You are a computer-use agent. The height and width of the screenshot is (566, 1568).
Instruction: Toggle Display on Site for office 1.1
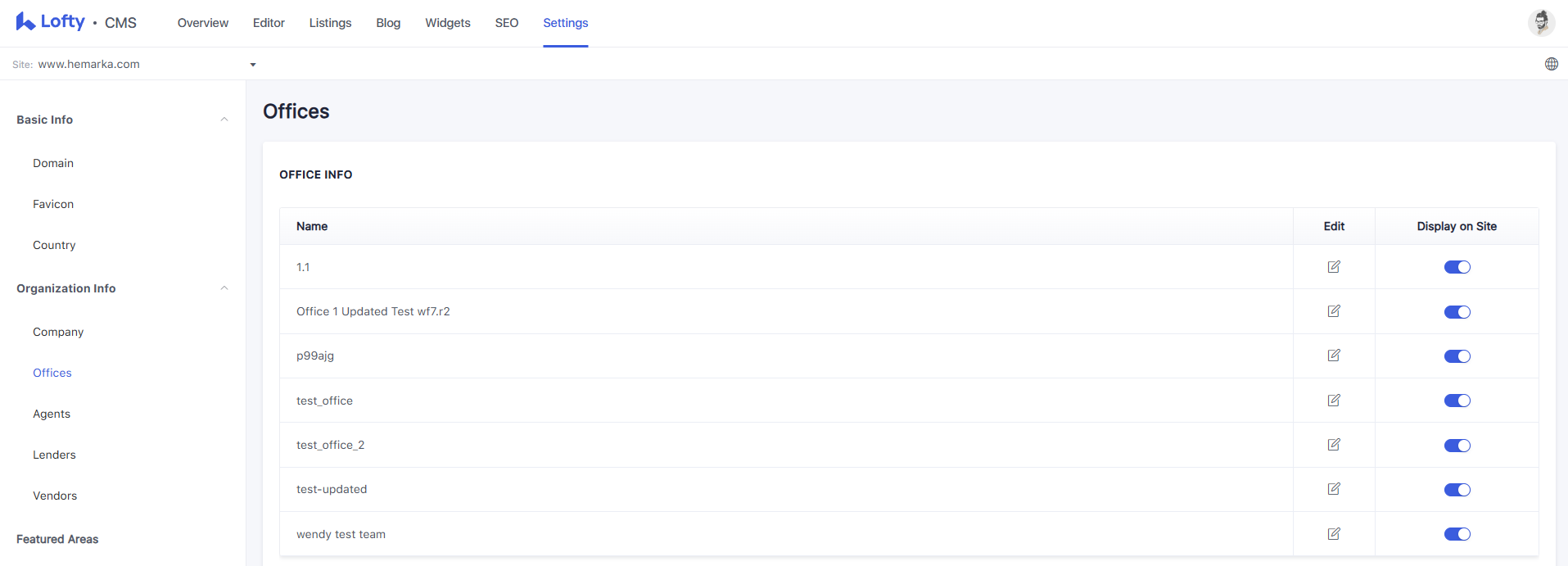coord(1457,267)
